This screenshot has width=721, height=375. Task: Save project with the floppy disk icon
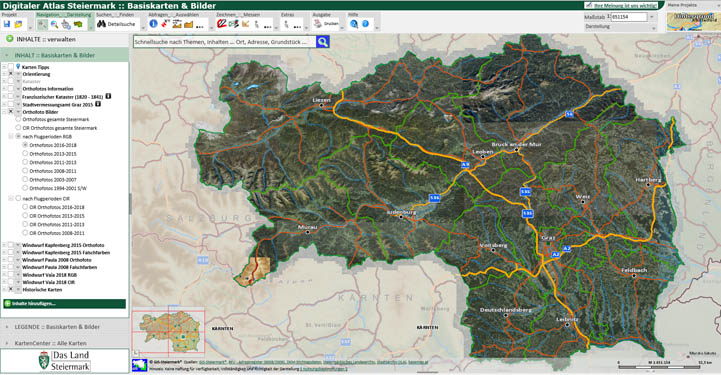[x=6, y=24]
